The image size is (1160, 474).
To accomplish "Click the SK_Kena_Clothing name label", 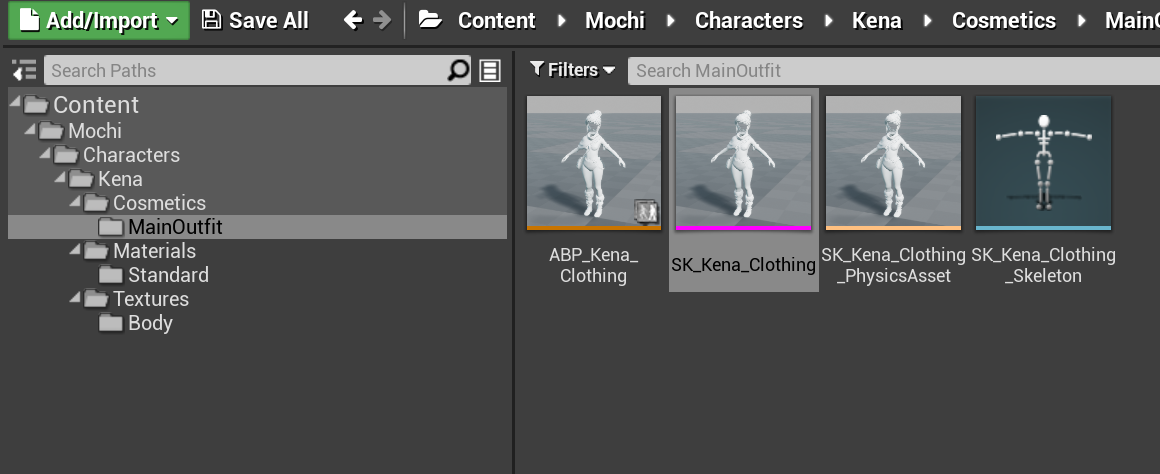I will tap(743, 265).
